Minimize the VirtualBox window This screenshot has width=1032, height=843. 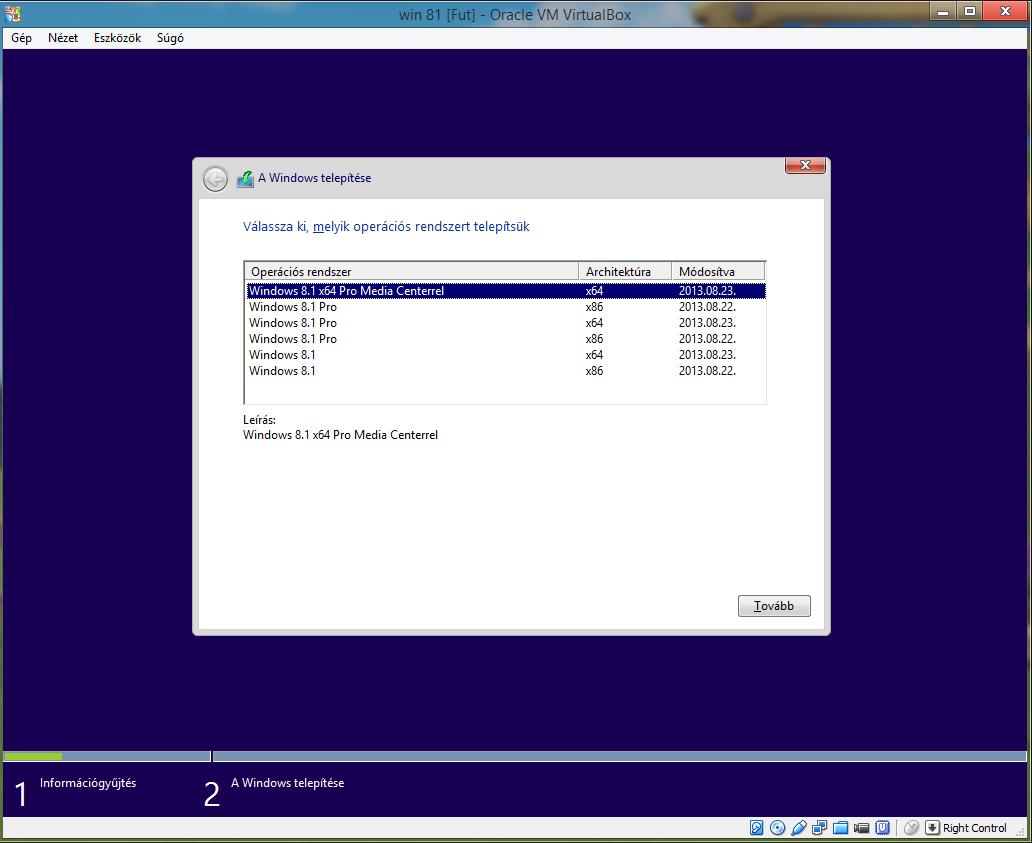click(x=943, y=11)
